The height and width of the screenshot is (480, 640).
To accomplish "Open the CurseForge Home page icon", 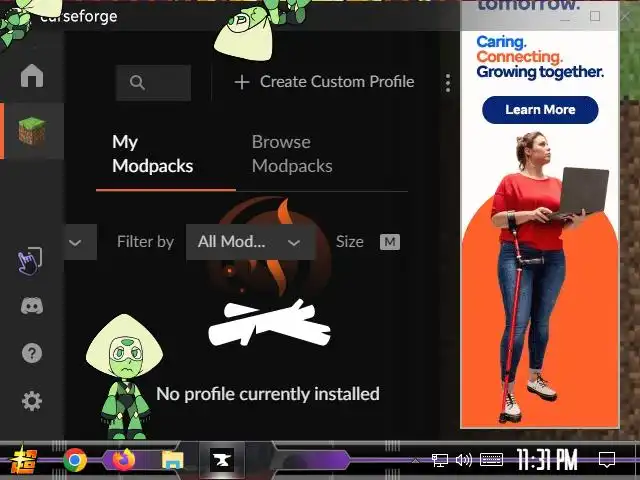I will click(32, 76).
